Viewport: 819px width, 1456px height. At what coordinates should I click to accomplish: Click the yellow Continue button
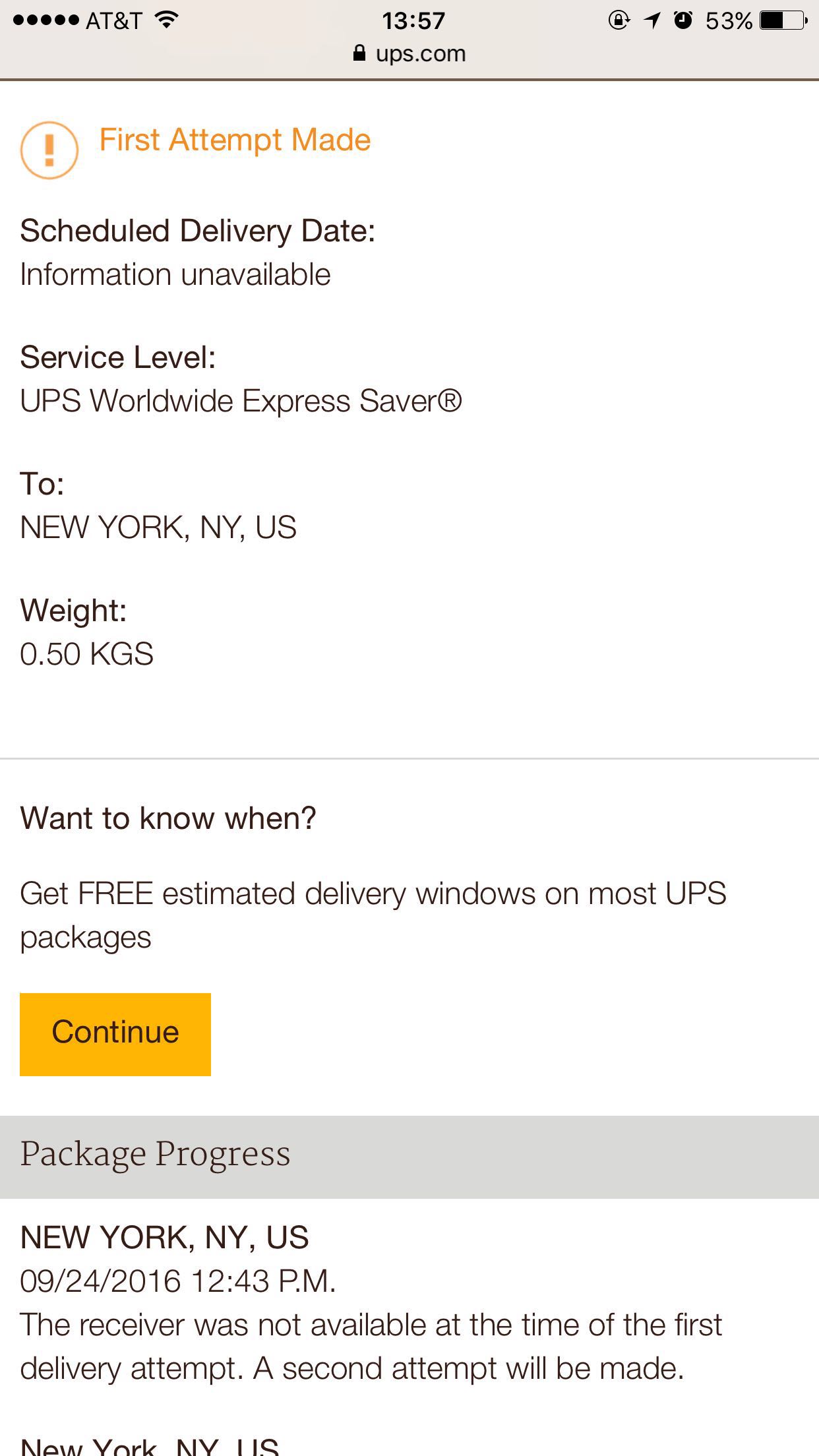pos(115,1034)
